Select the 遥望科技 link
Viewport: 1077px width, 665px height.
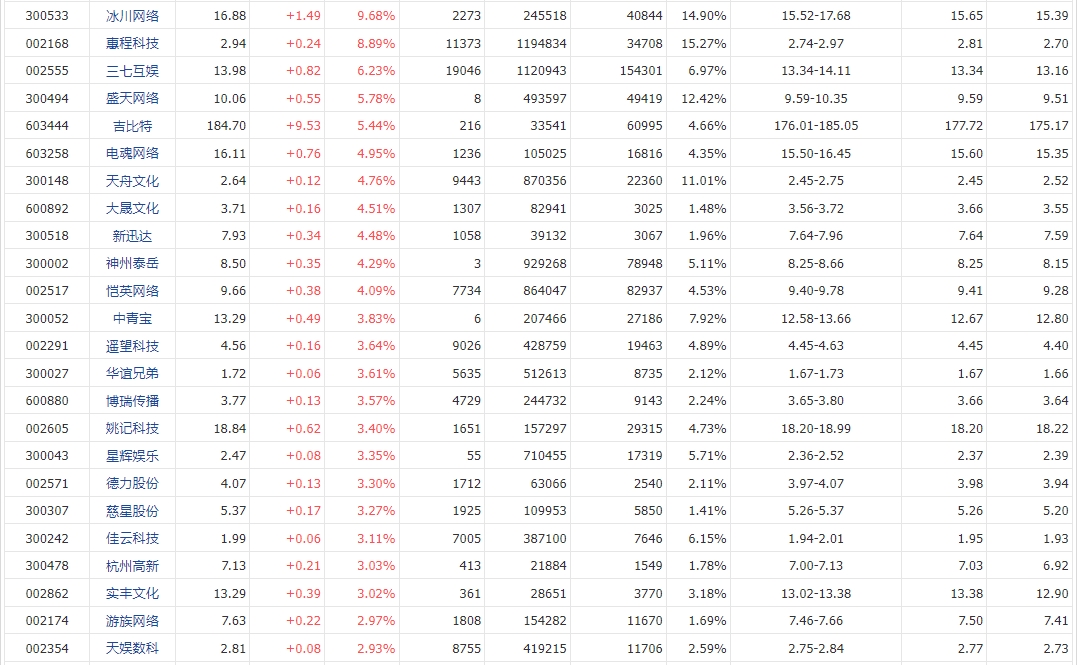coord(132,346)
